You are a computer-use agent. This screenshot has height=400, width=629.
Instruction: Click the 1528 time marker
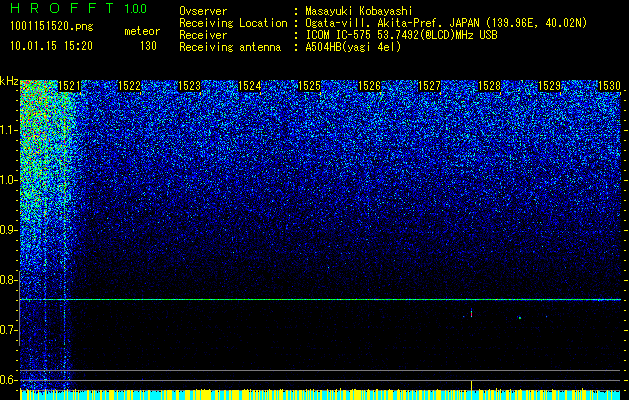click(x=489, y=86)
